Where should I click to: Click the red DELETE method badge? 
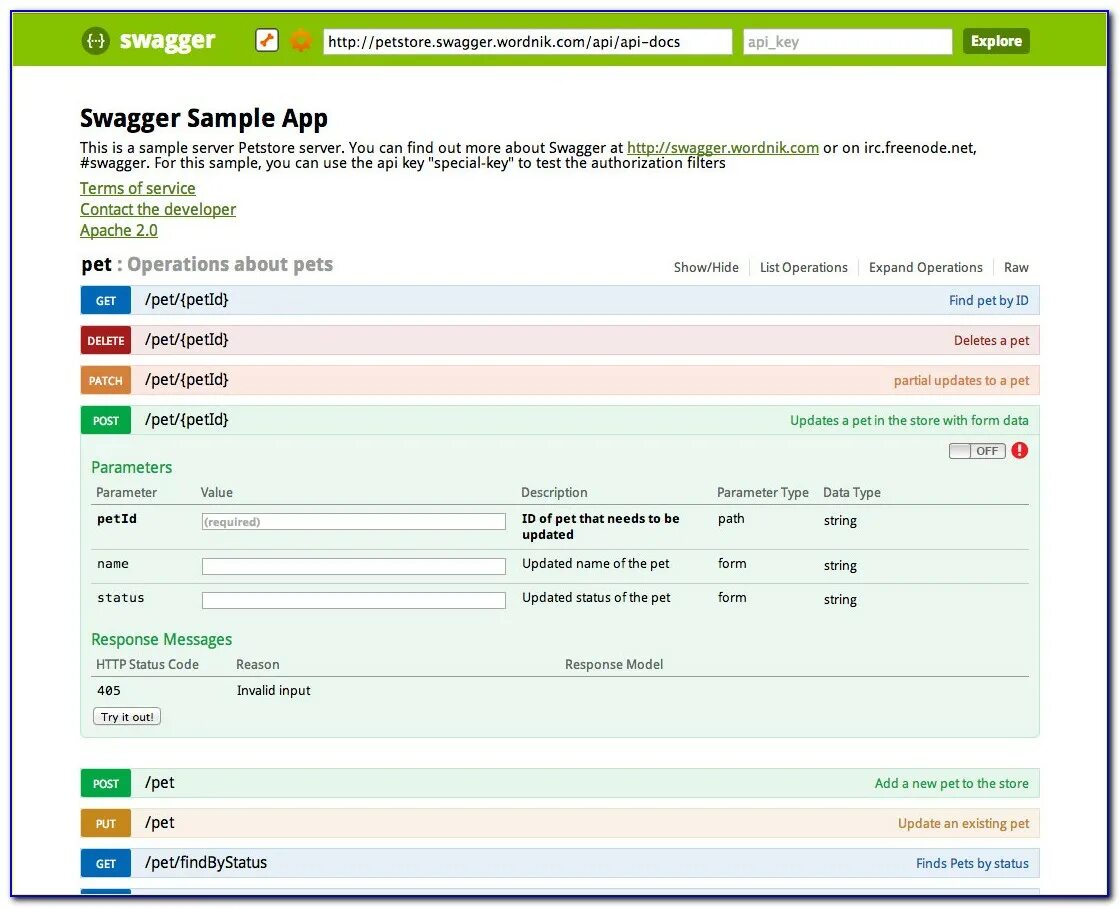pyautogui.click(x=106, y=340)
